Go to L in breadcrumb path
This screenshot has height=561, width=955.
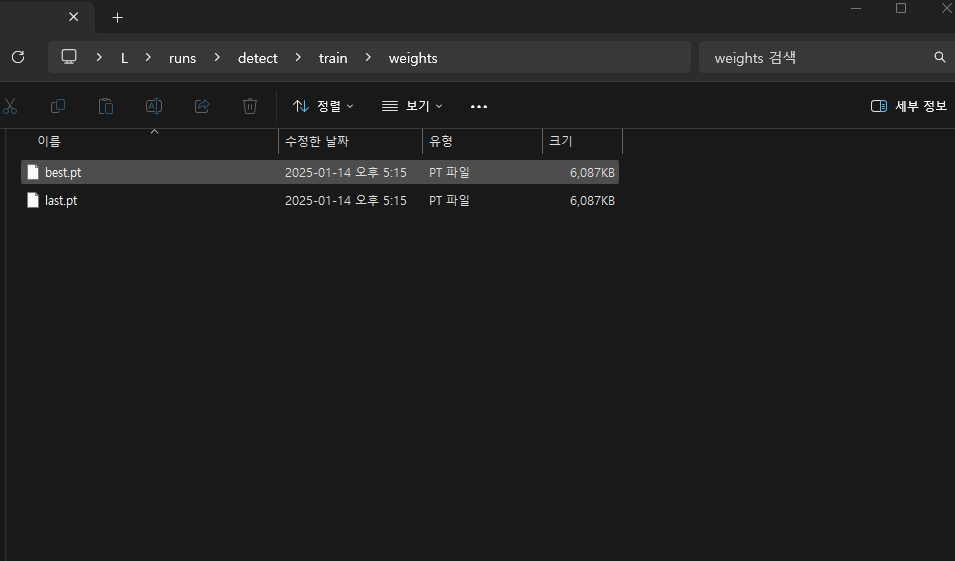(x=124, y=58)
